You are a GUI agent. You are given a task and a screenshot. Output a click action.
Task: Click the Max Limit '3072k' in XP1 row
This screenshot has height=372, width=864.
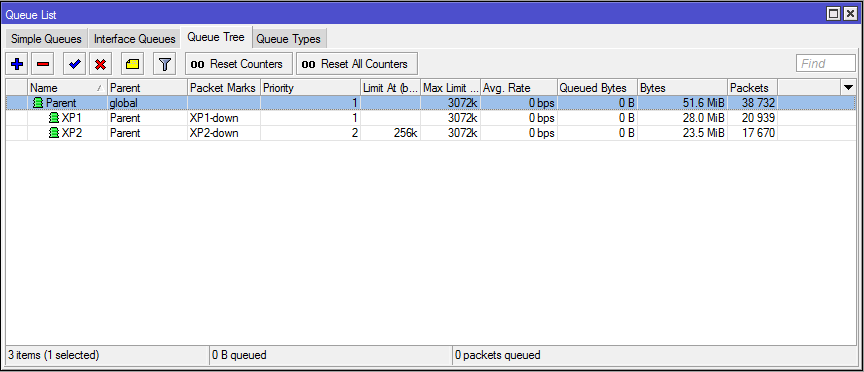point(462,118)
